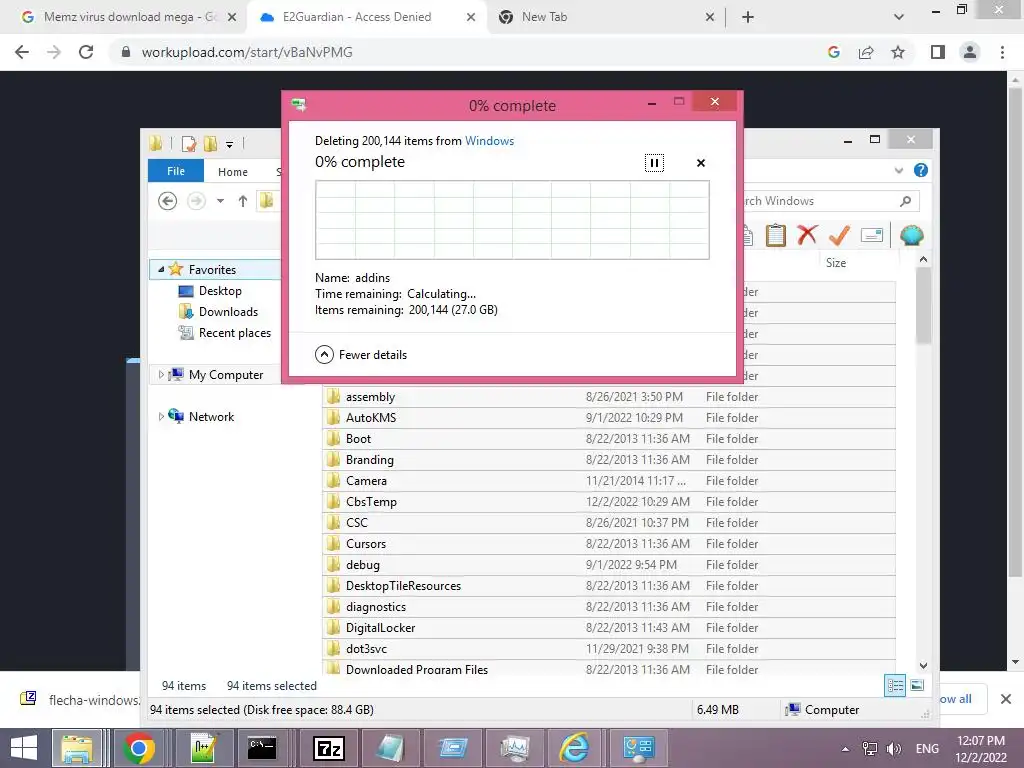The height and width of the screenshot is (768, 1024).
Task: Open Chrome profile avatar
Action: click(970, 52)
